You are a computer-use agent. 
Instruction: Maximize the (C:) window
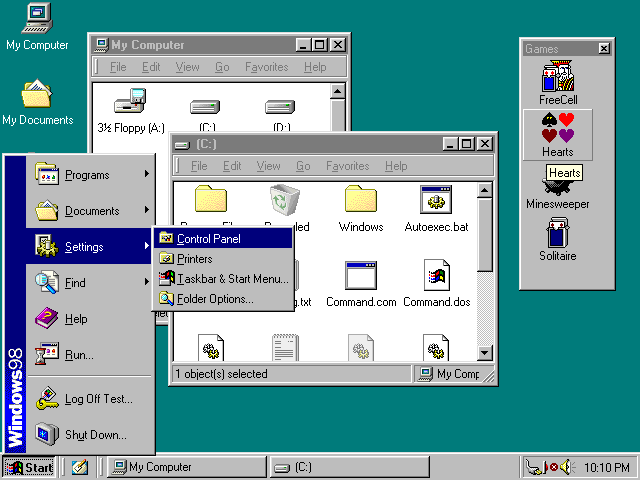467,144
